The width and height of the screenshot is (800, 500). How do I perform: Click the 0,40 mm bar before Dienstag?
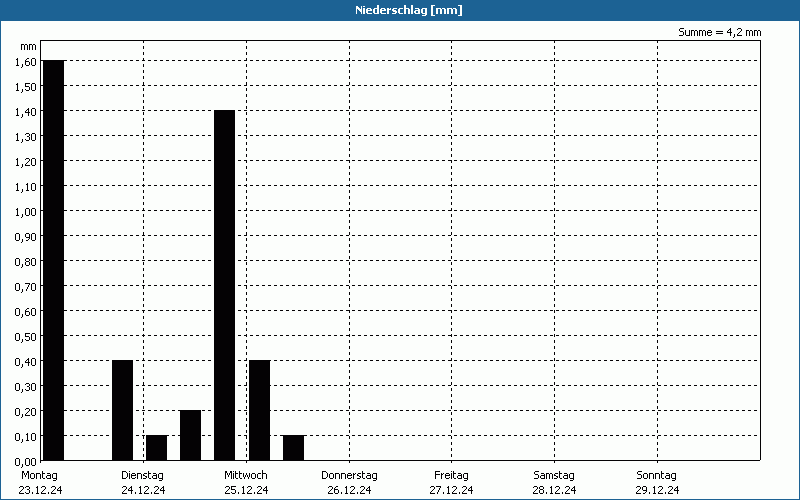click(122, 410)
